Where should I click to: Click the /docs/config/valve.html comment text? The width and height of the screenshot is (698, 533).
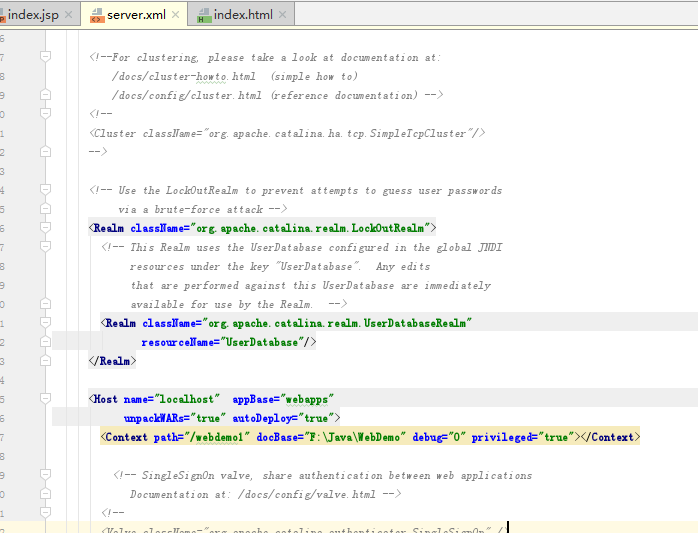point(307,494)
